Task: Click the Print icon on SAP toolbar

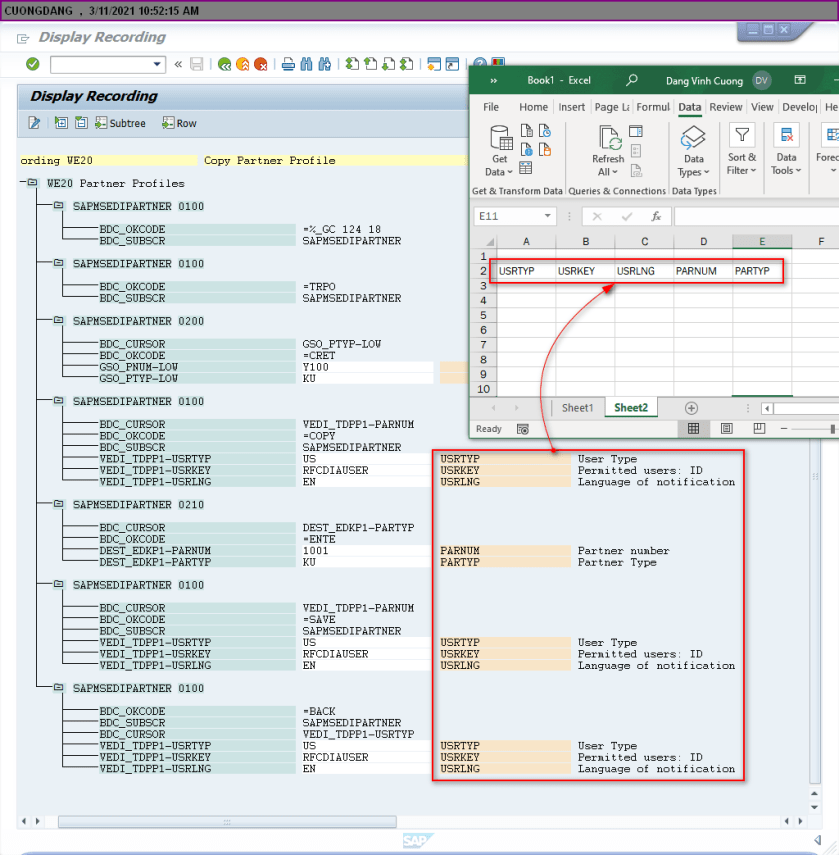Action: coord(287,63)
